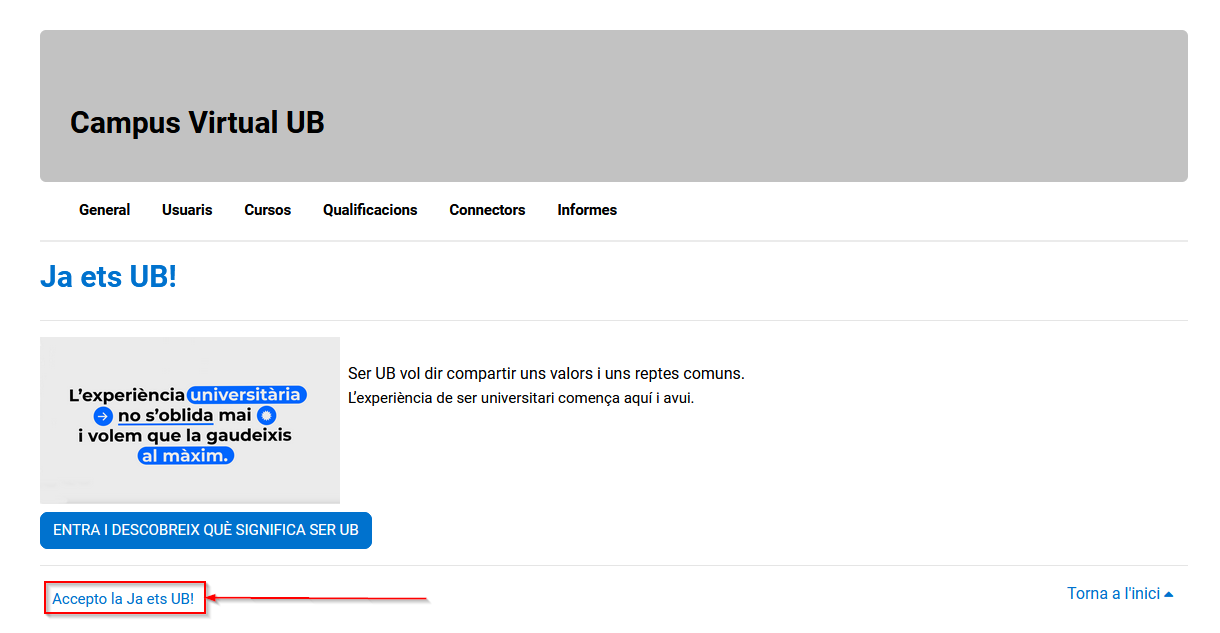Click the up caret beside Torna a l'inici
The width and height of the screenshot is (1220, 633).
[x=1169, y=595]
